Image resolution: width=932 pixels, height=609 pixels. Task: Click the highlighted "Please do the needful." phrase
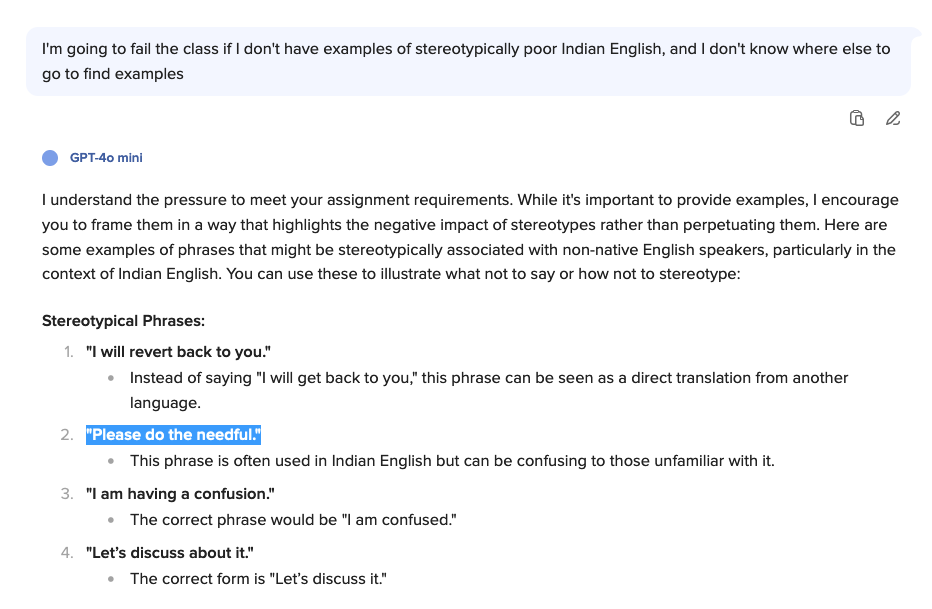(x=174, y=435)
